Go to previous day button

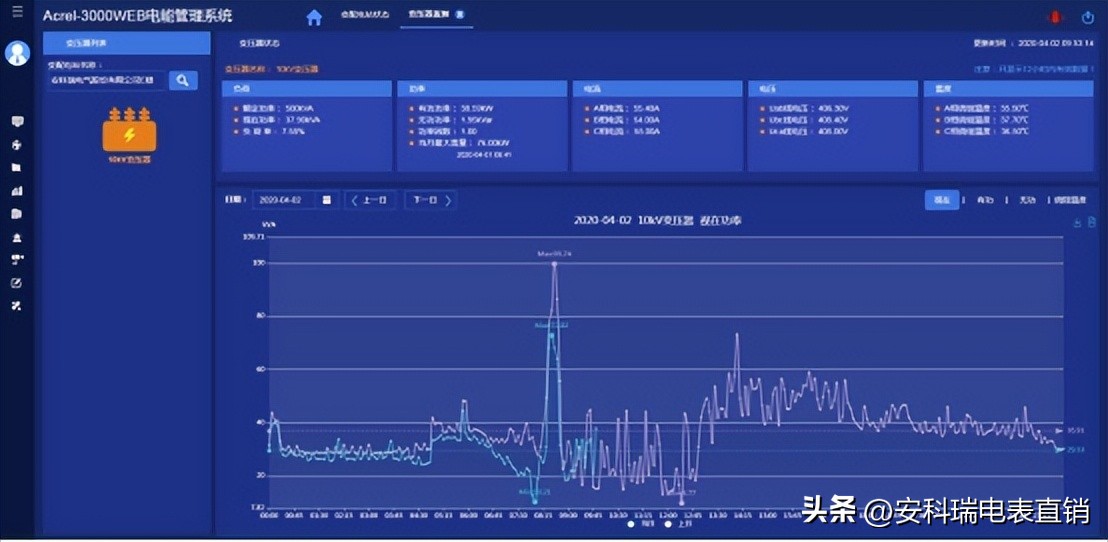(x=370, y=200)
